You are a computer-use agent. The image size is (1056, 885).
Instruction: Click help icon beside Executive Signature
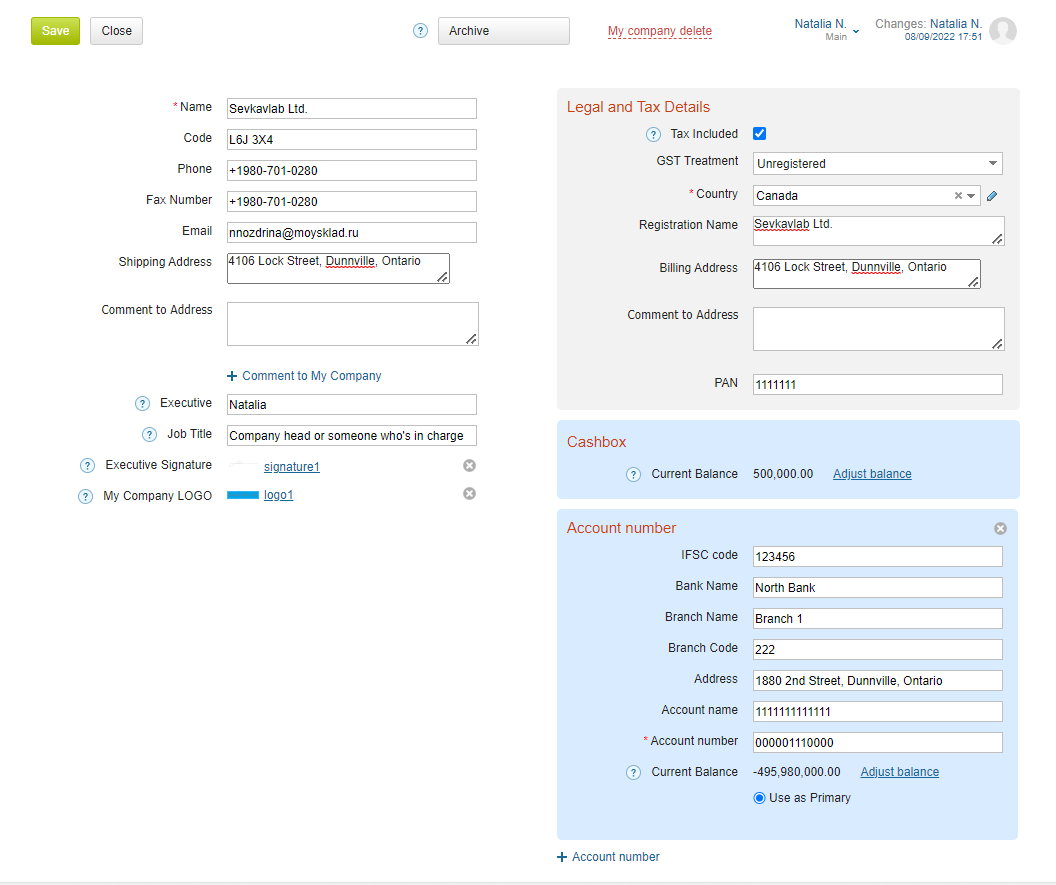[x=88, y=465]
